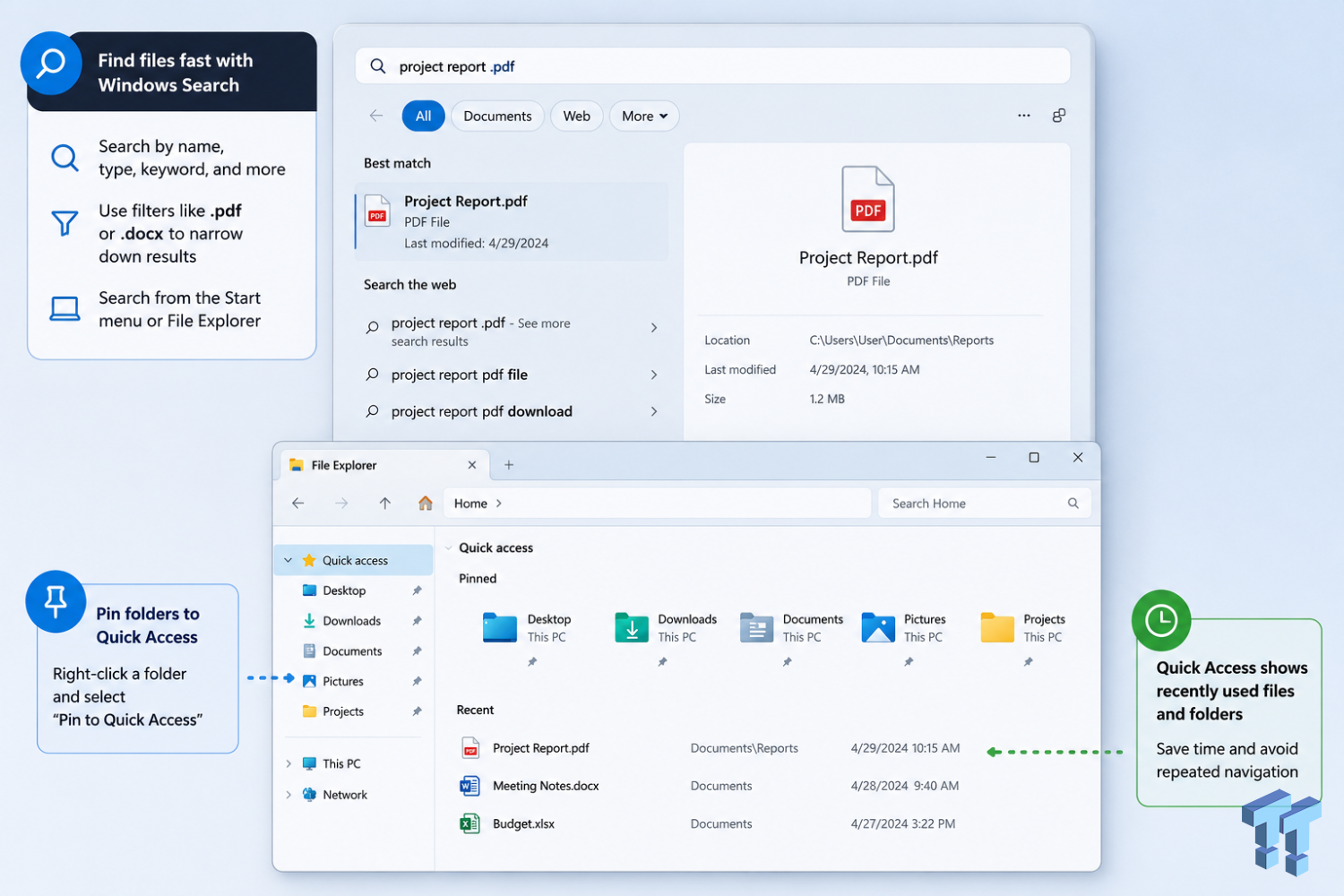The height and width of the screenshot is (896, 1344).
Task: Go up one folder level in File Explorer
Action: pos(384,504)
